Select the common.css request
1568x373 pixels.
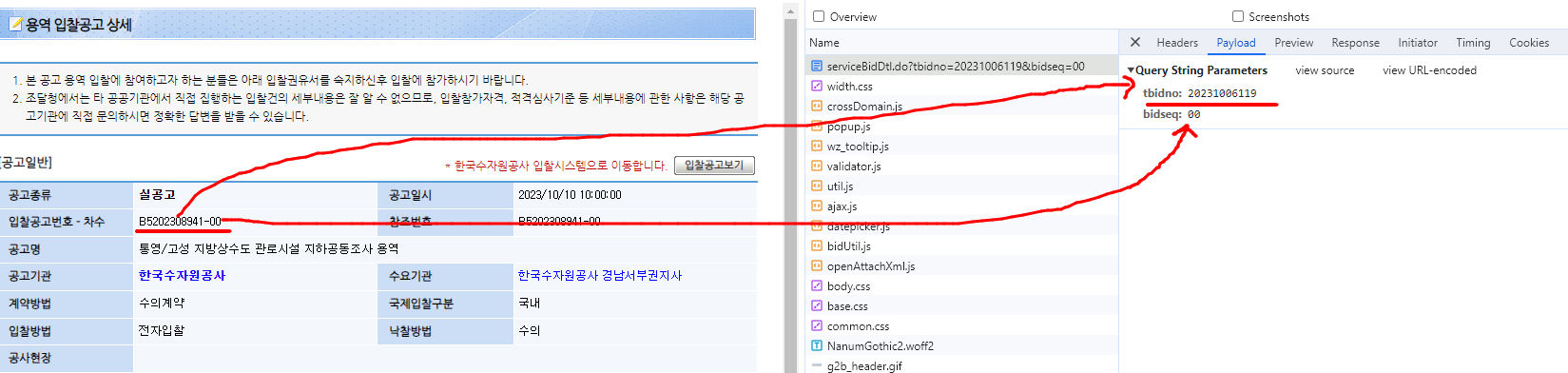coord(962,326)
